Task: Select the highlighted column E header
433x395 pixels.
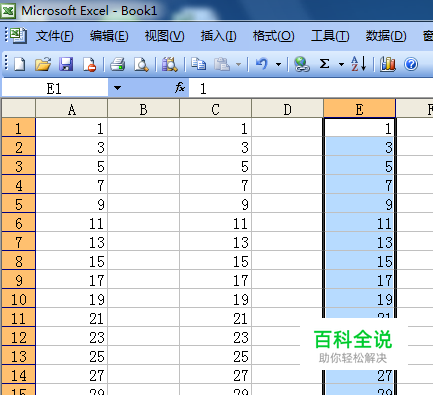Action: point(359,109)
